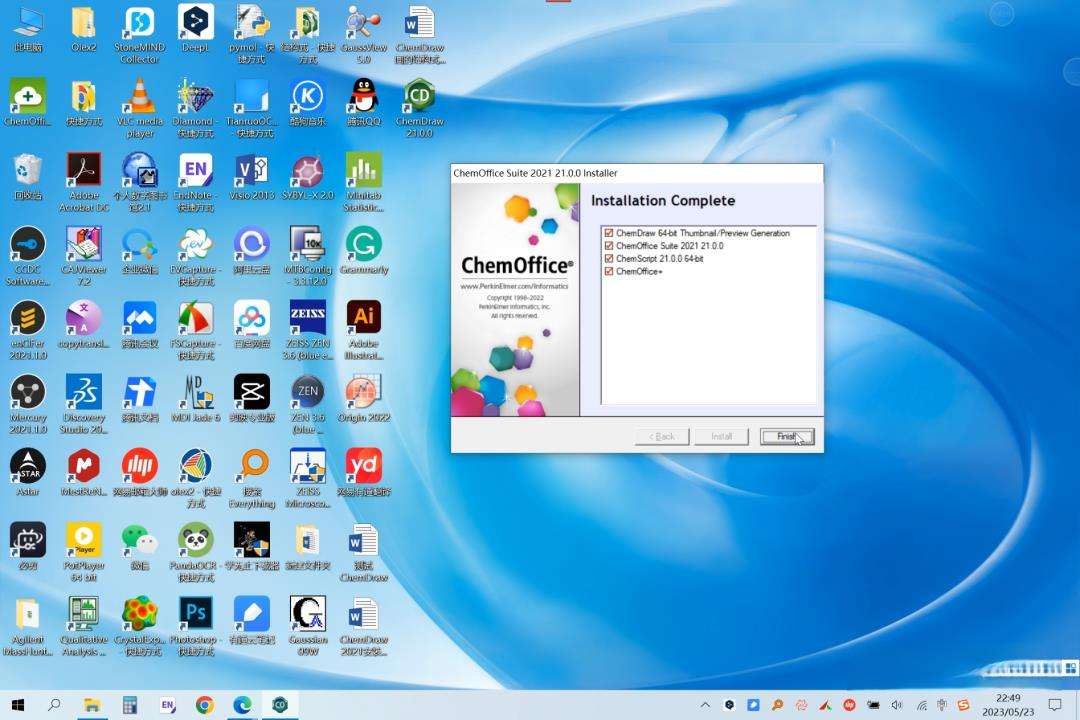The width and height of the screenshot is (1080, 720).
Task: Select the SYBYL-X 2.0 icon
Action: pos(308,176)
